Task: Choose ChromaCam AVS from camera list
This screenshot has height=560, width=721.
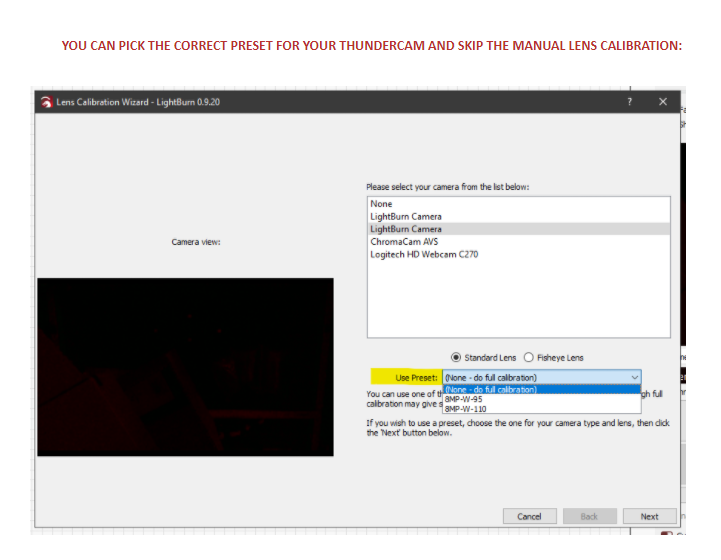Action: pos(519,242)
